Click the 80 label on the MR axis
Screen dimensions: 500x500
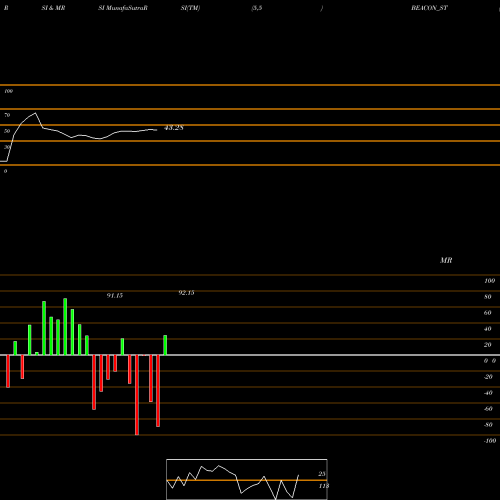(488, 297)
